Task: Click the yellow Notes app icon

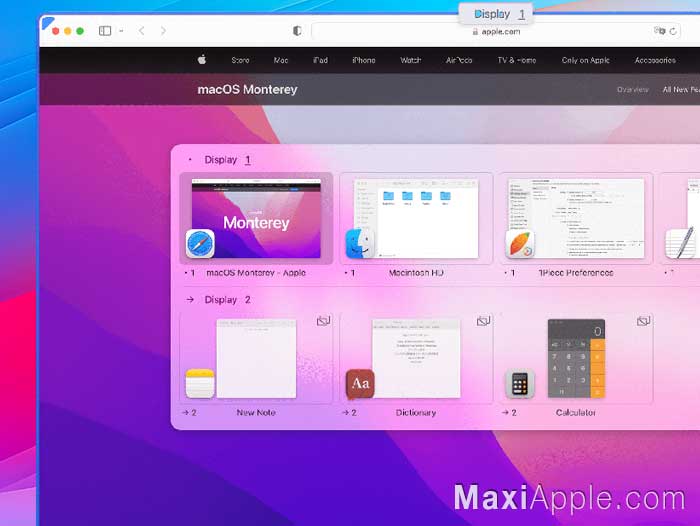Action: point(200,383)
